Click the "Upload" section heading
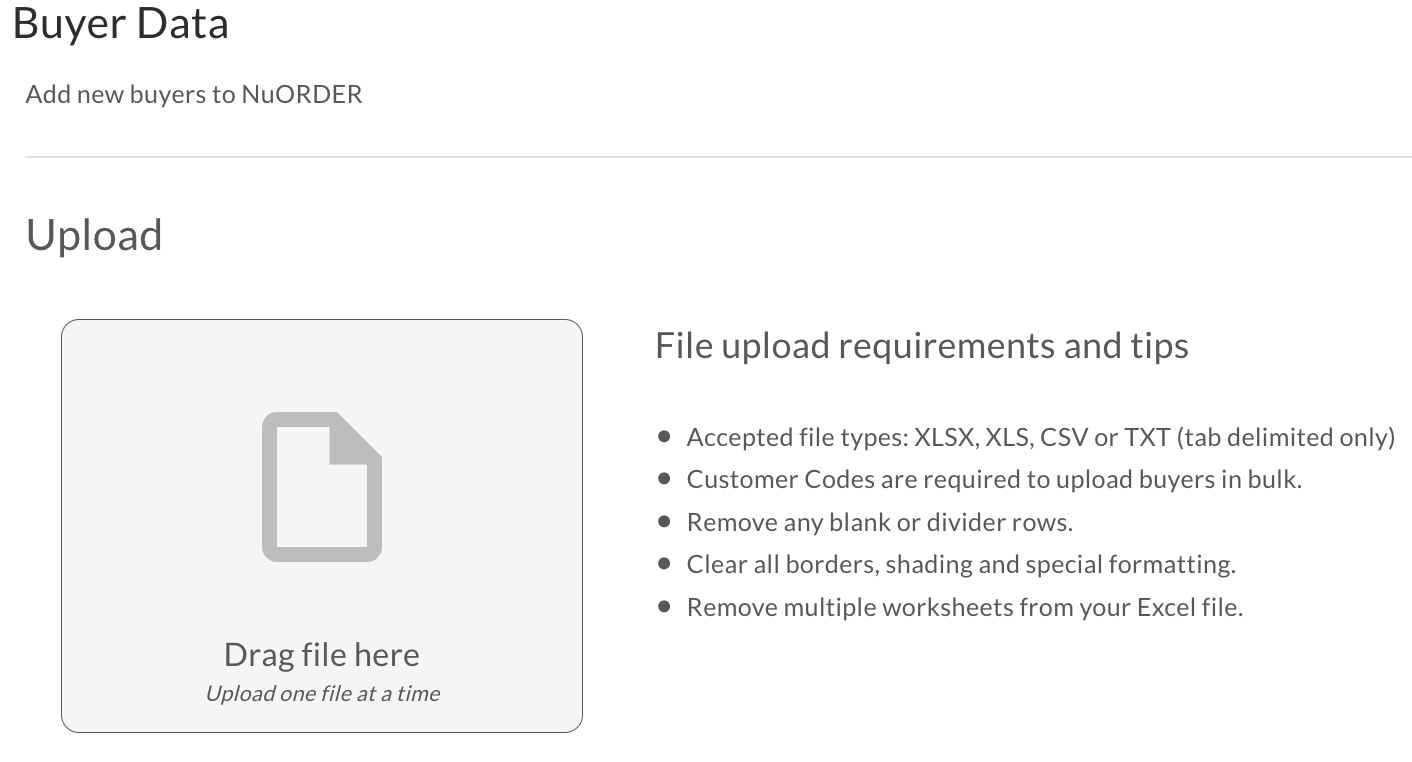This screenshot has width=1412, height=762. click(x=94, y=236)
